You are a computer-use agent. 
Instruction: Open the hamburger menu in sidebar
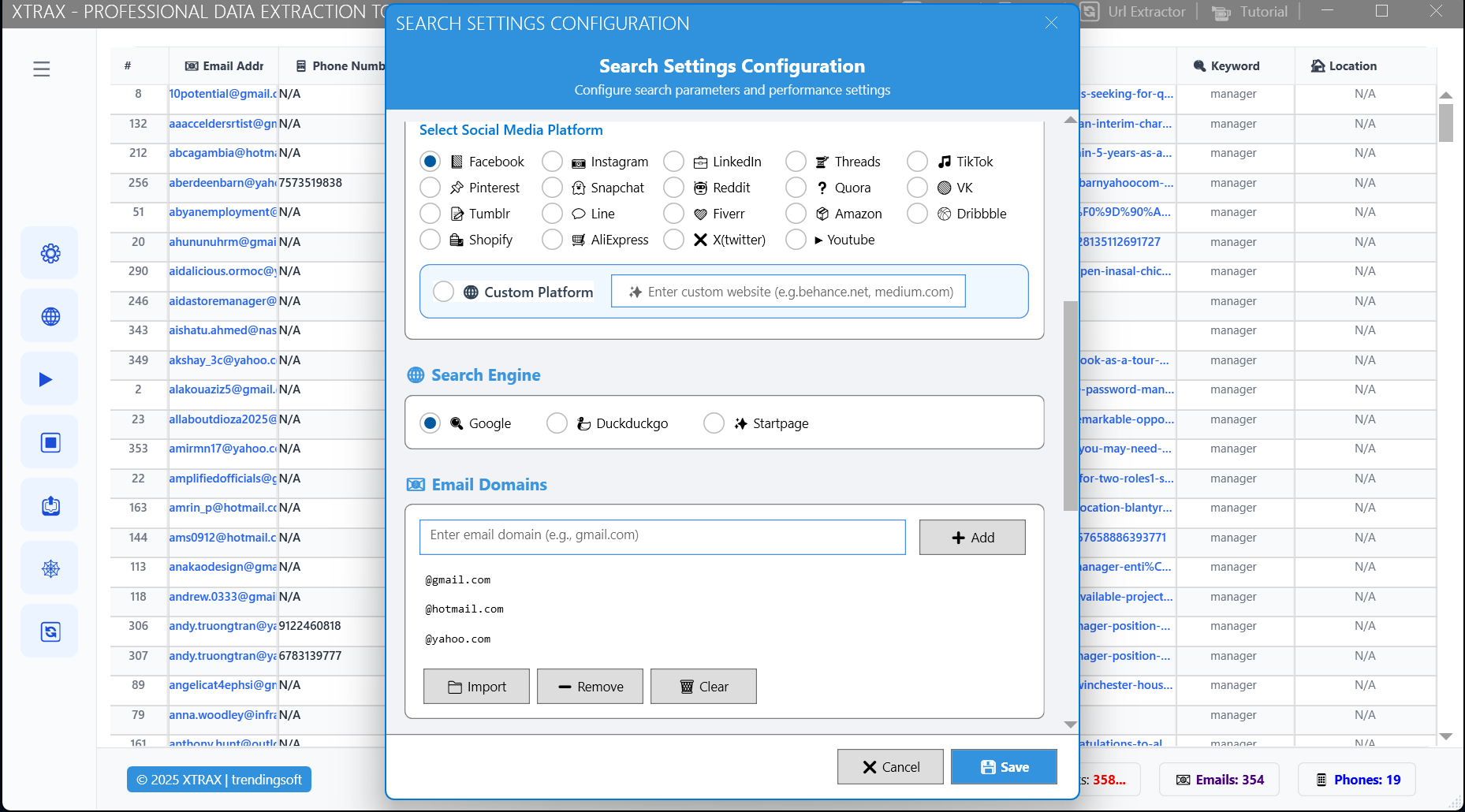coord(42,69)
